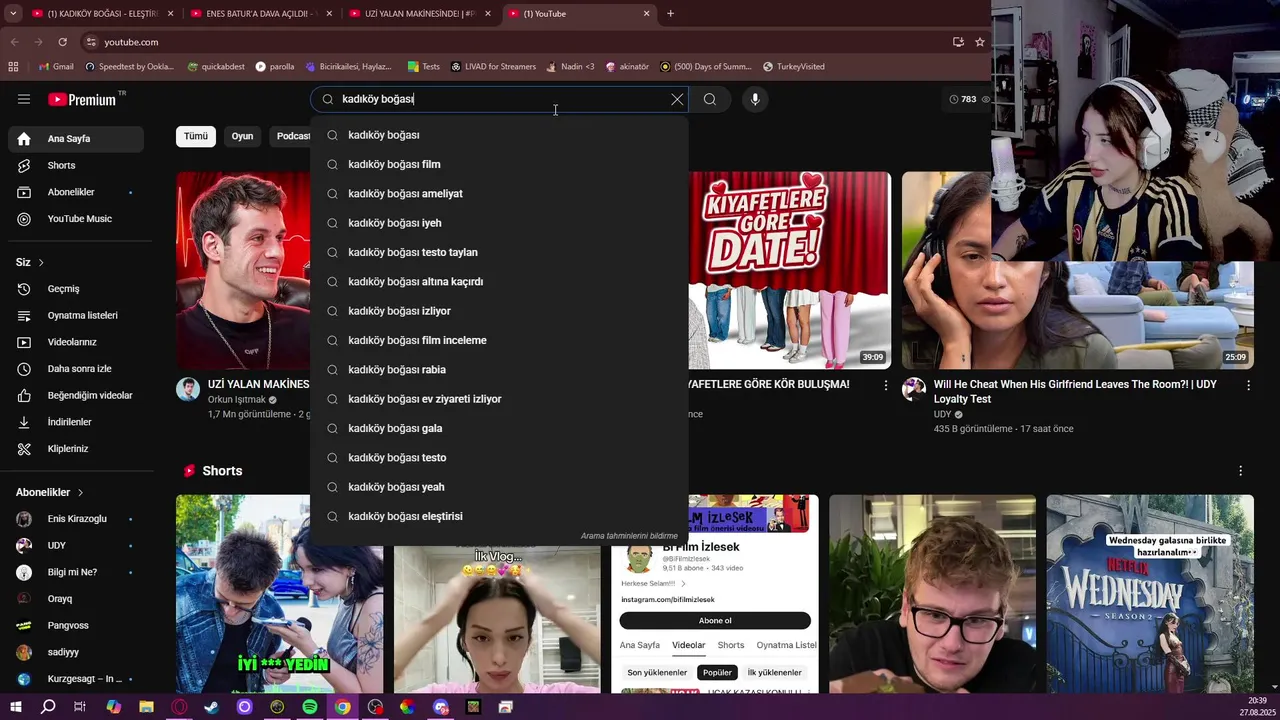
Task: Open Shorts in the sidebar
Action: pos(76,165)
